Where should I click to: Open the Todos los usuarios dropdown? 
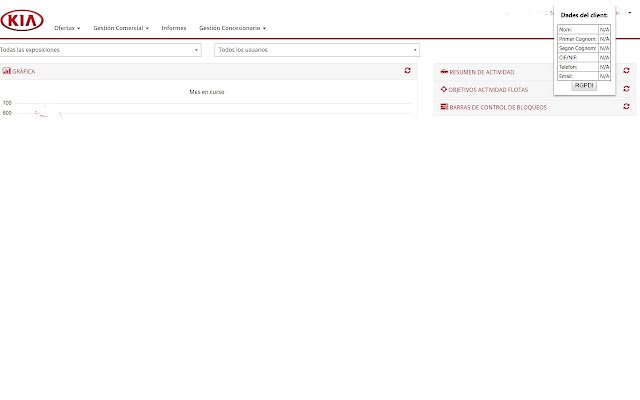317,50
